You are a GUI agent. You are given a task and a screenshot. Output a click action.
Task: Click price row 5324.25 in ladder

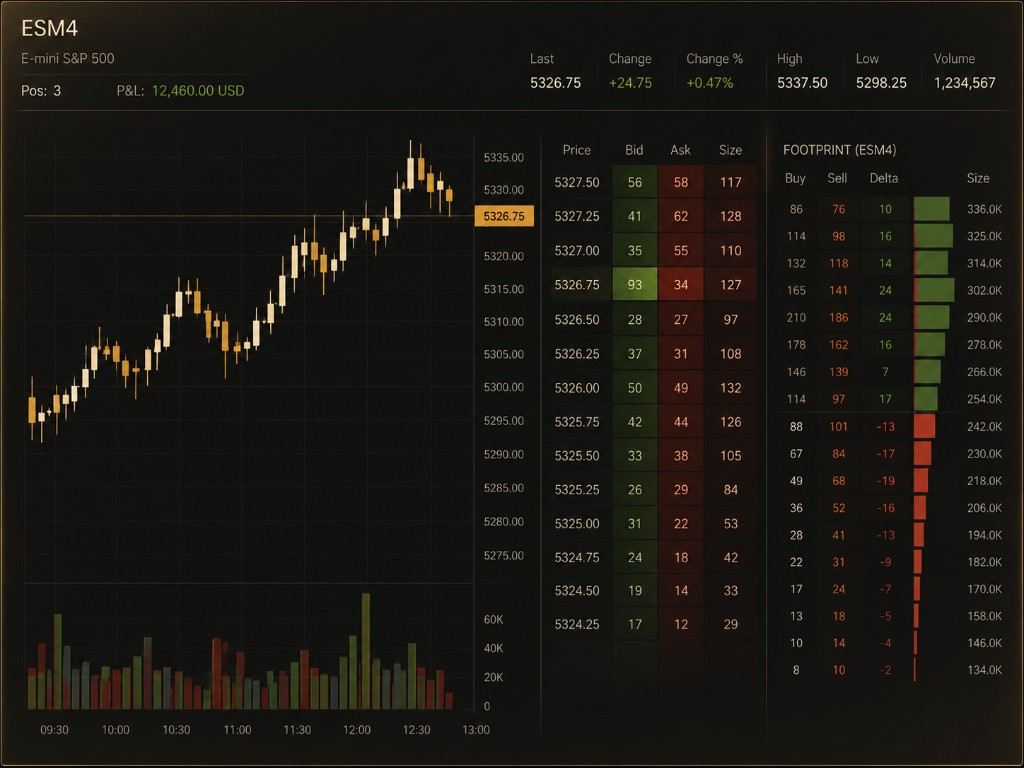point(654,624)
